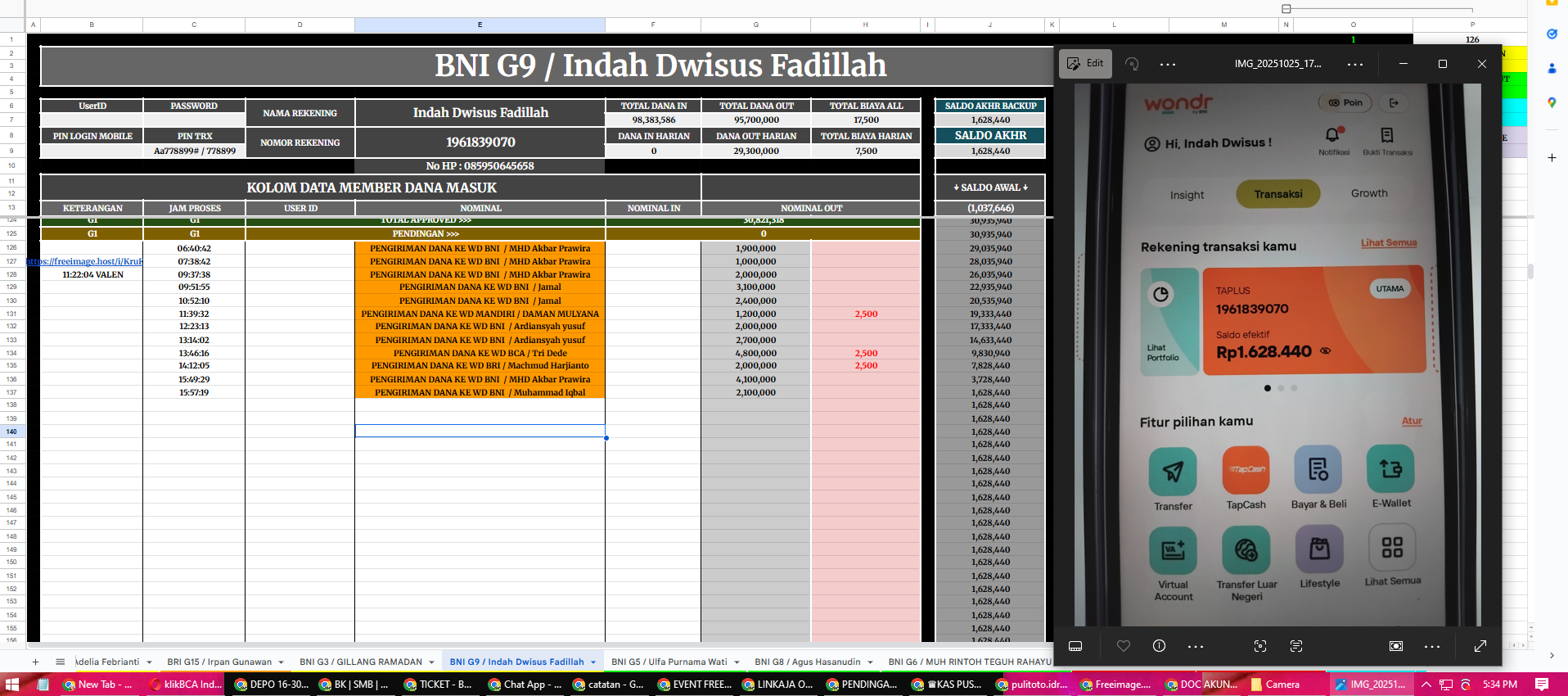Open the freeimage.host link in the sheet

pos(84,261)
